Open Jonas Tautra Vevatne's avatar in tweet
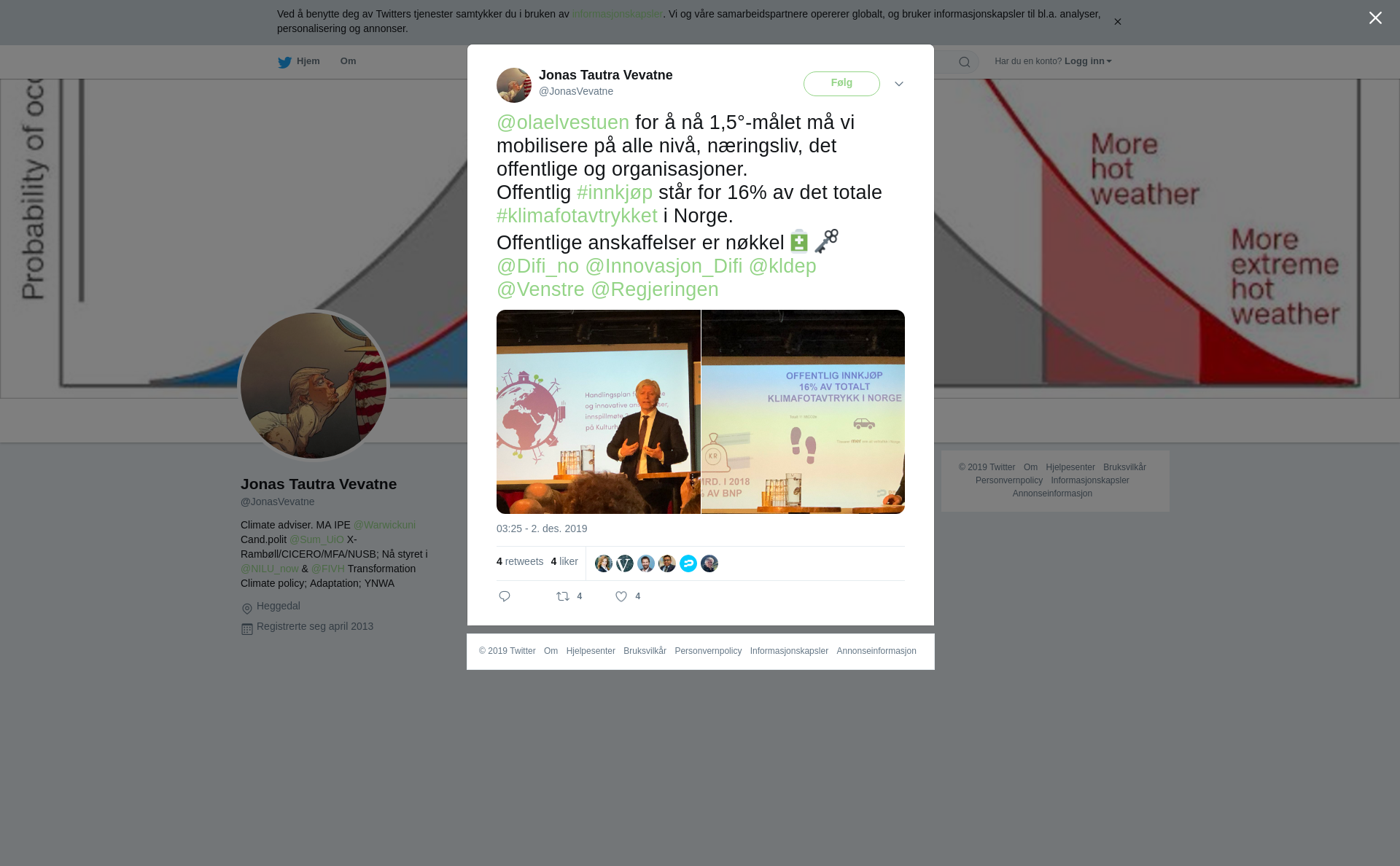This screenshot has width=1400, height=866. coord(514,85)
